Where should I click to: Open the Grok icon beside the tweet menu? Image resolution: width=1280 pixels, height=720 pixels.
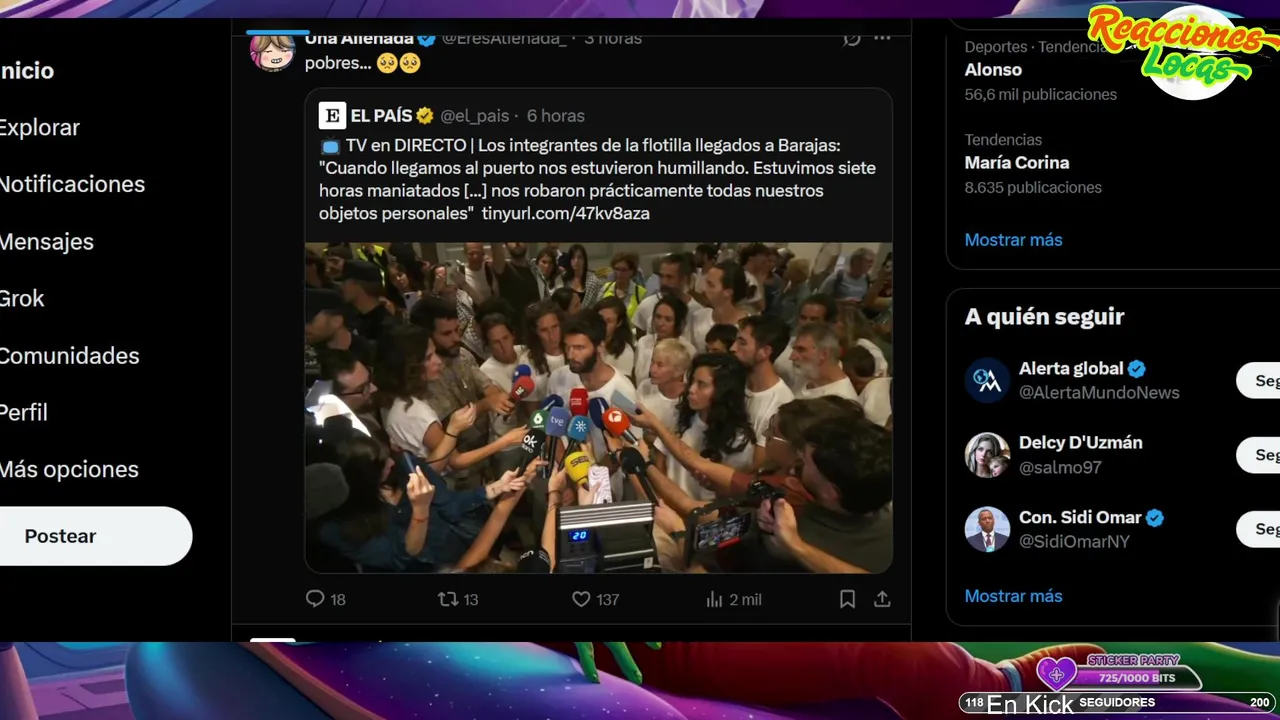pyautogui.click(x=851, y=38)
